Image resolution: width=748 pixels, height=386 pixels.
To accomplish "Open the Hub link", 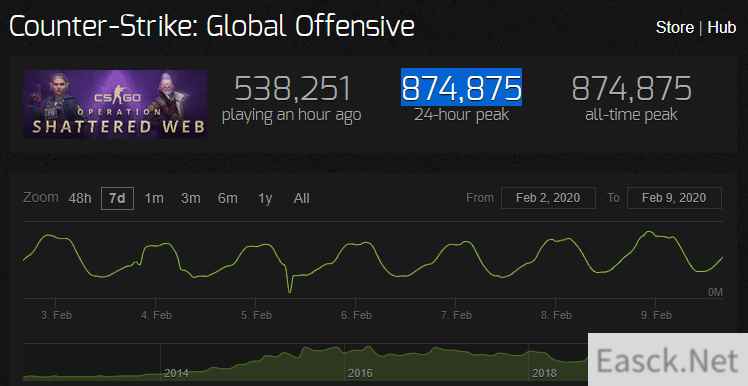I will pos(722,27).
